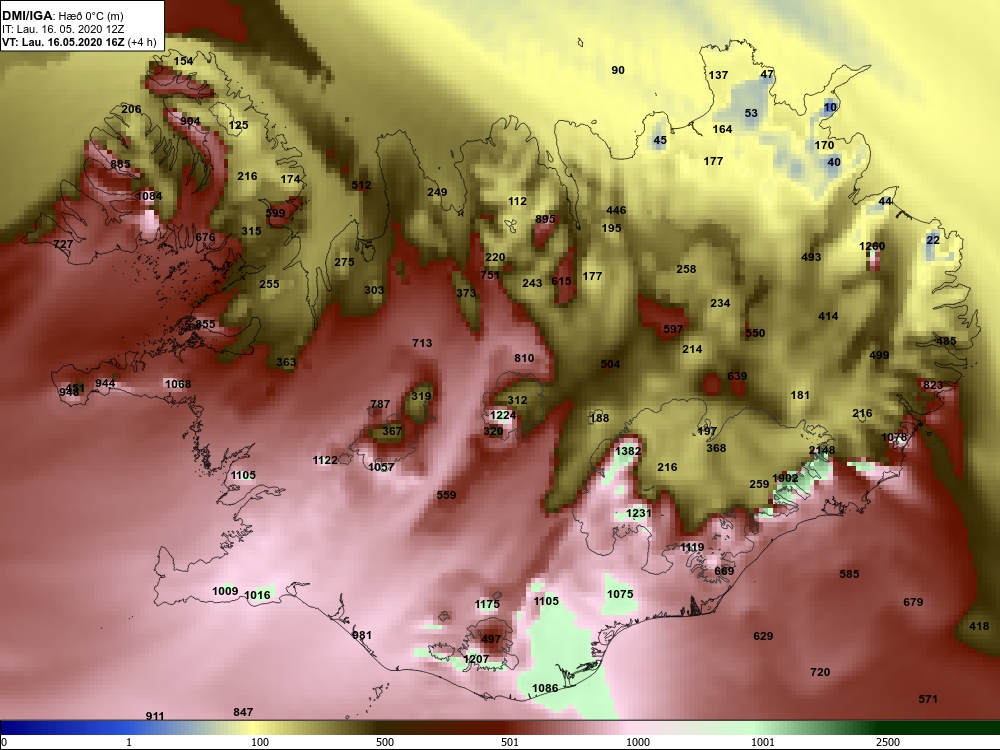The image size is (1000, 750).
Task: Click the map value '571'
Action: coord(928,699)
